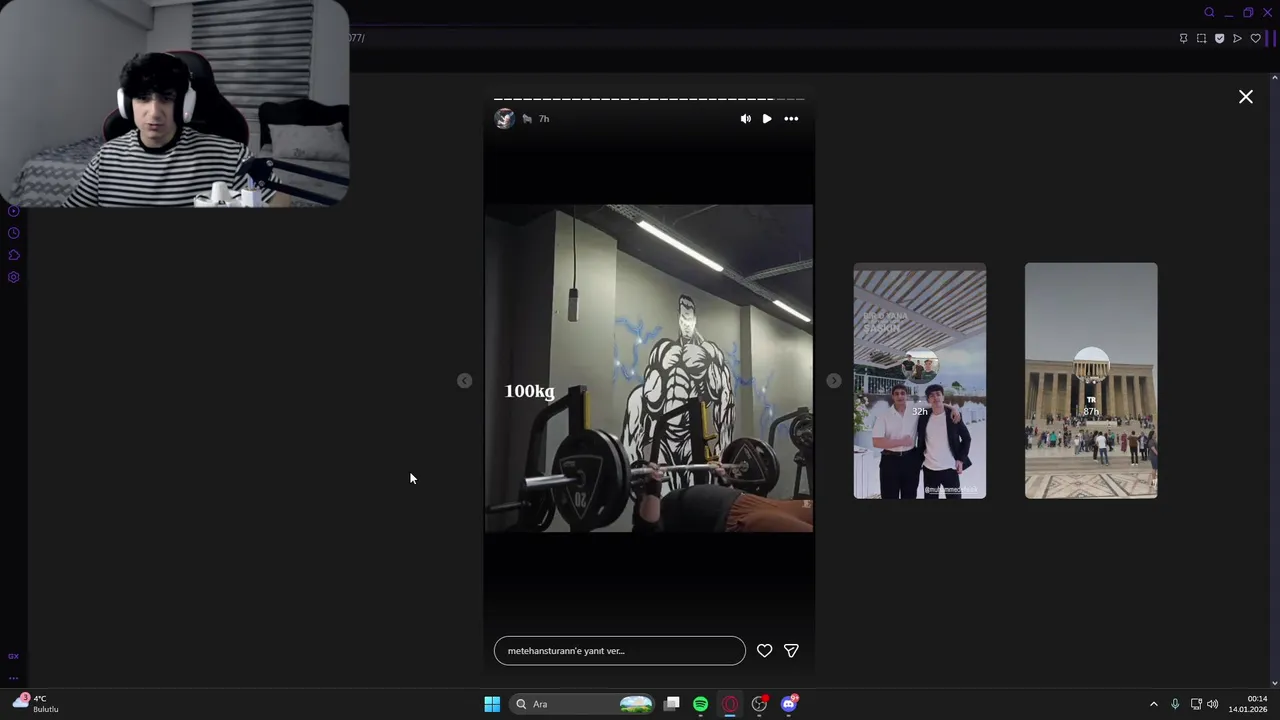Click the pinboard pin icon in the address bar

1184,38
